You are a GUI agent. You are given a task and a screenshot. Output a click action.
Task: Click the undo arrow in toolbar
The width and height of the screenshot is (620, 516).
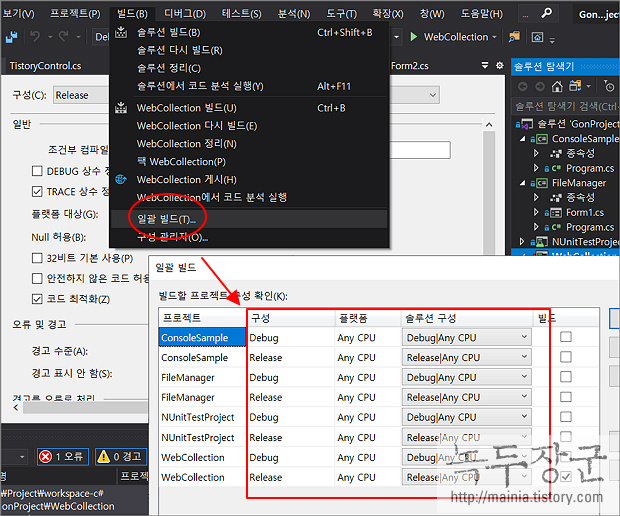coord(35,37)
